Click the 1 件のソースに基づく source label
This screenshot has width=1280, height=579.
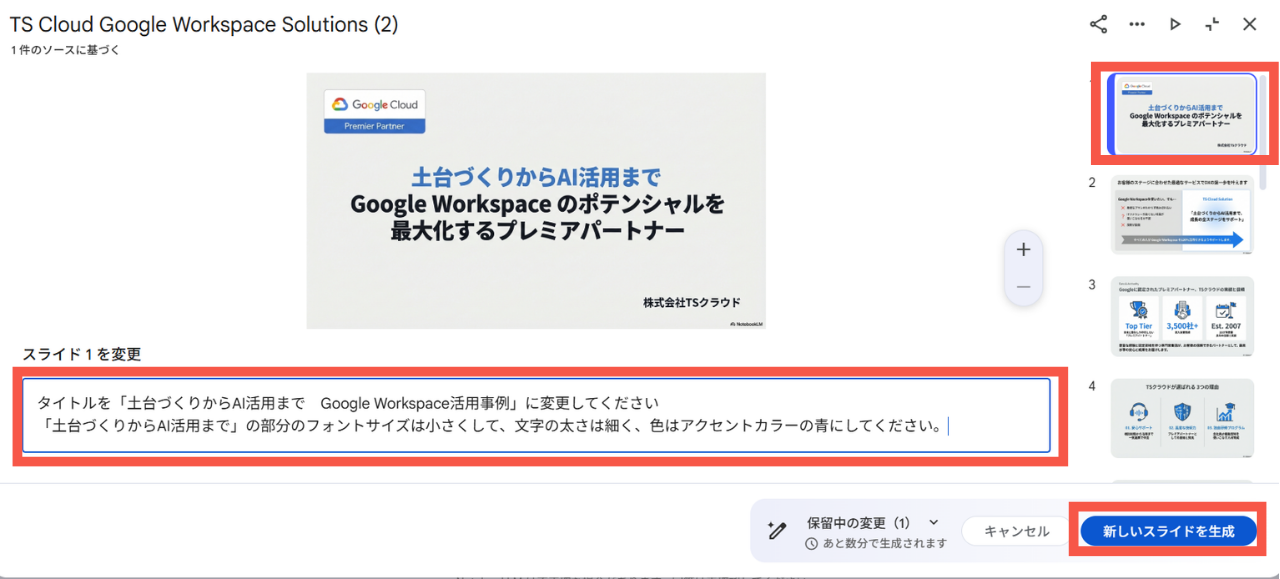click(66, 50)
